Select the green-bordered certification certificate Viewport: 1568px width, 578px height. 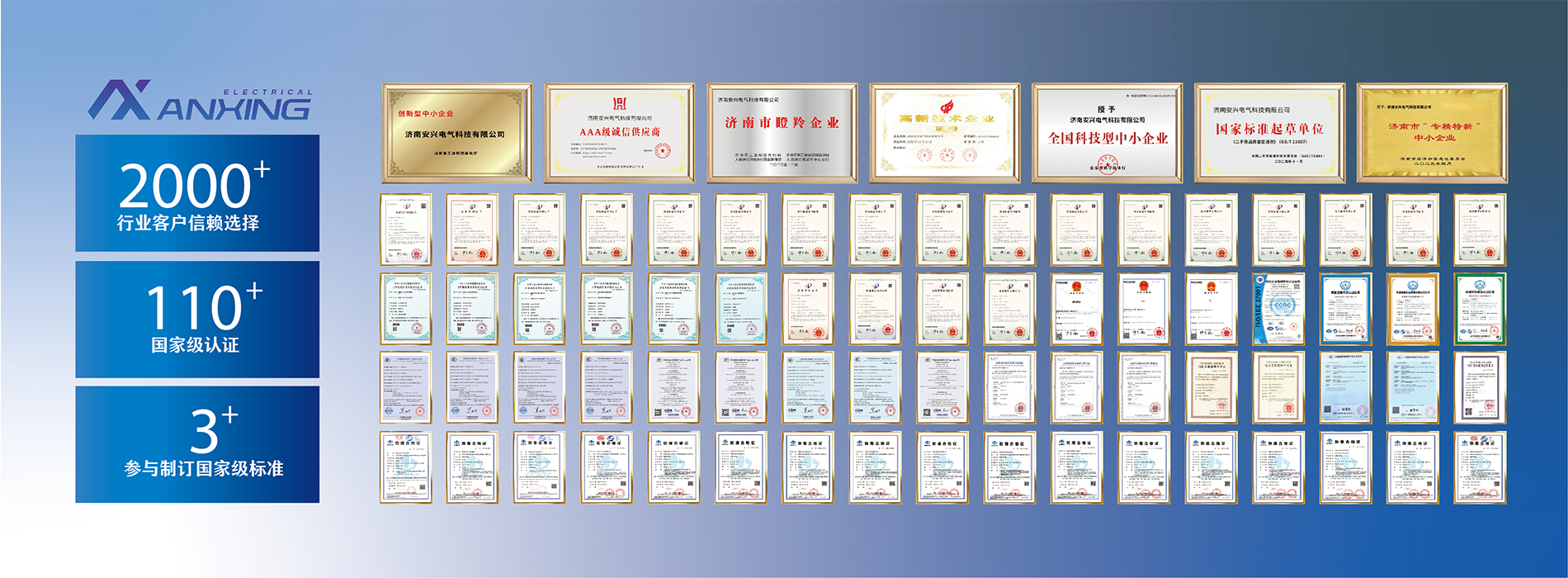tap(1480, 309)
